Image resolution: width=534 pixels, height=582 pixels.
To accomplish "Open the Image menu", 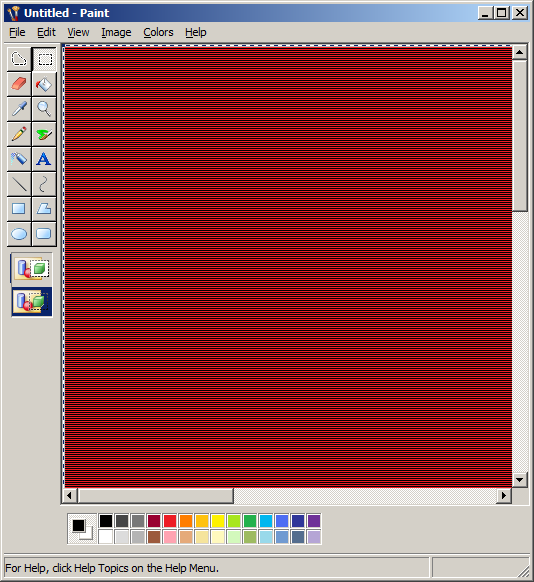I will (x=116, y=32).
